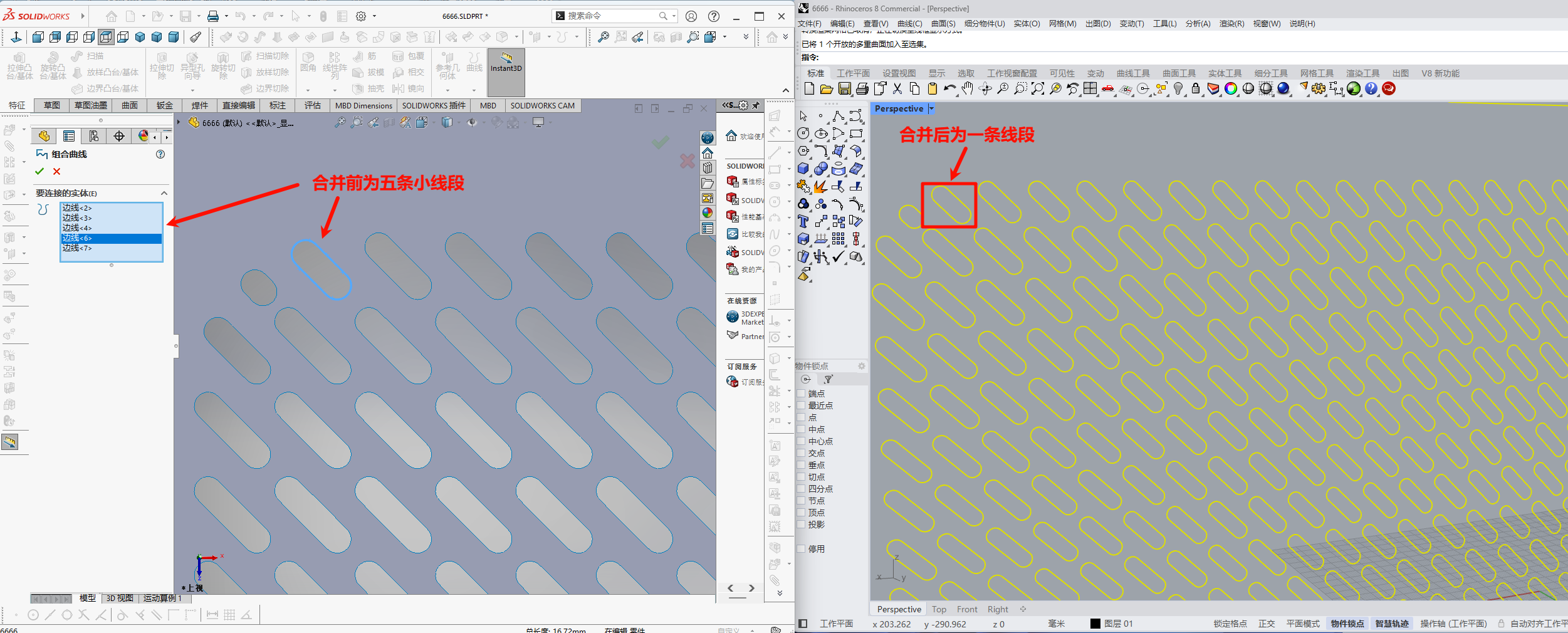The image size is (1568, 633).
Task: Select the Rhino Explode tool
Action: point(821,186)
